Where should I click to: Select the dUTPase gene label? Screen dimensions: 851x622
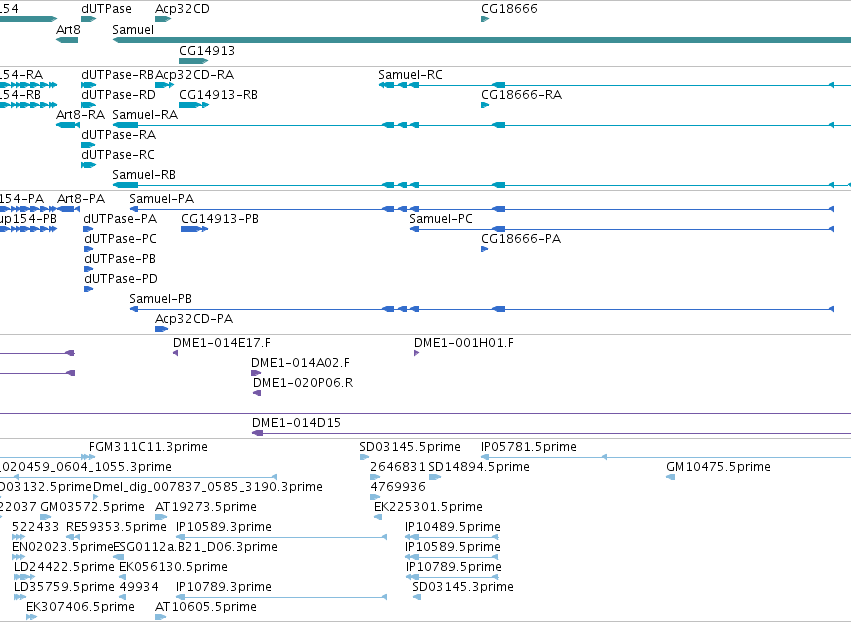coord(106,9)
